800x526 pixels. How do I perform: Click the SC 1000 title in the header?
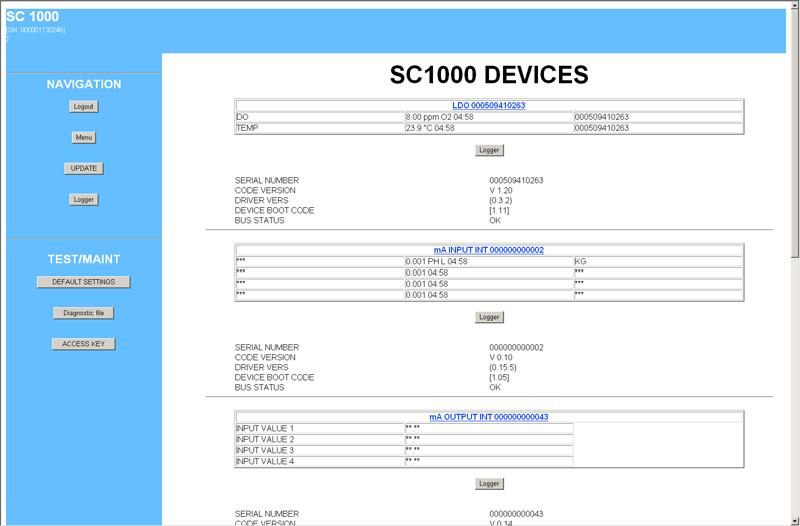point(33,16)
